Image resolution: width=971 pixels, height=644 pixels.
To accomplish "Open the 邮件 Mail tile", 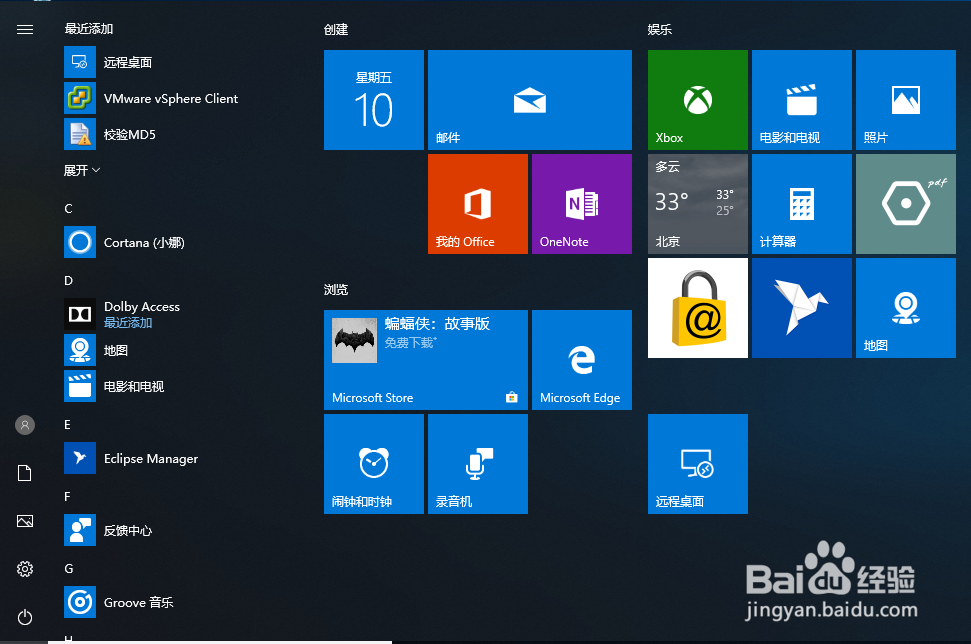I will [x=529, y=99].
